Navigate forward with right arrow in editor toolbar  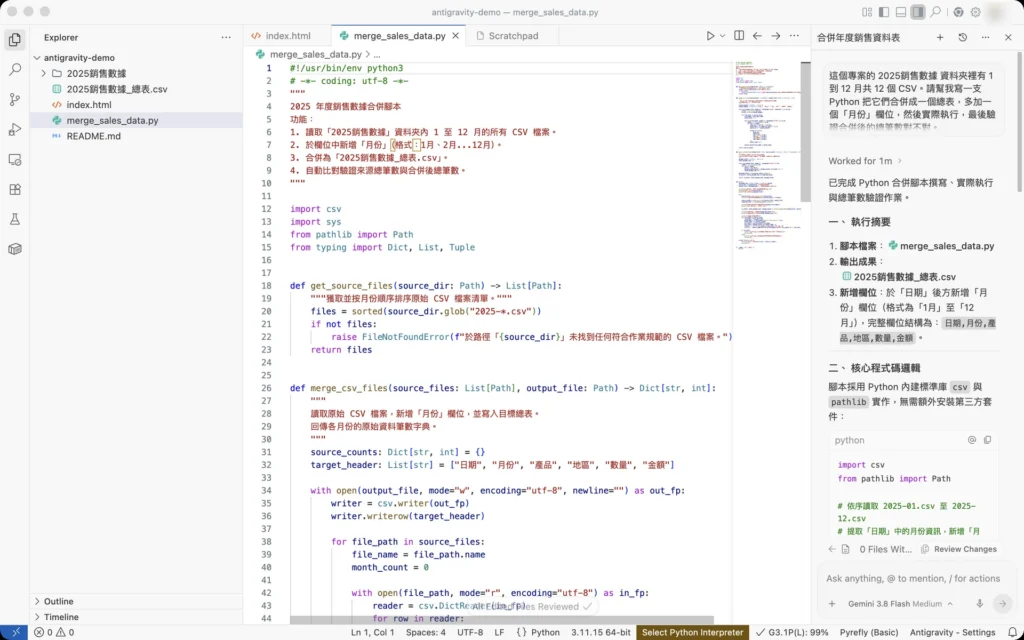tap(775, 36)
